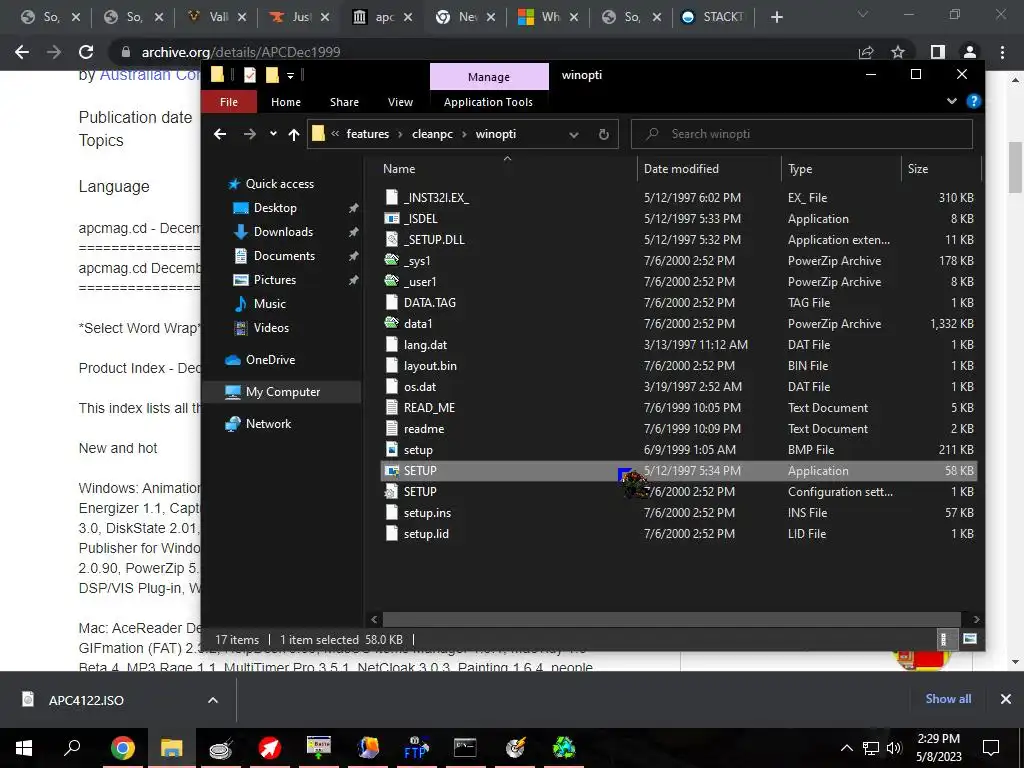Select the READ_ME text document

pyautogui.click(x=429, y=408)
